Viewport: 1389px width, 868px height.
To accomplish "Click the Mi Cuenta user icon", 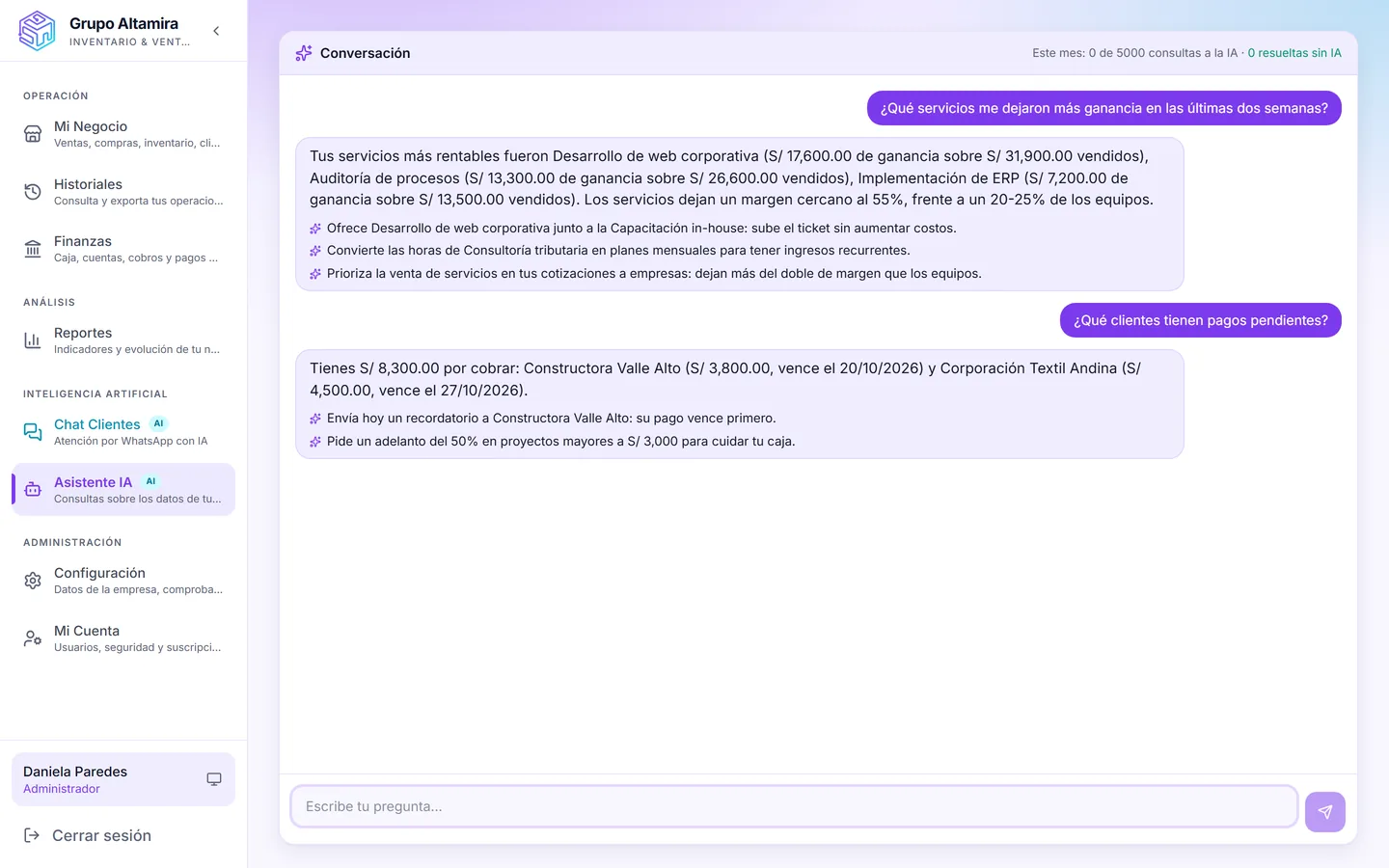I will point(33,638).
